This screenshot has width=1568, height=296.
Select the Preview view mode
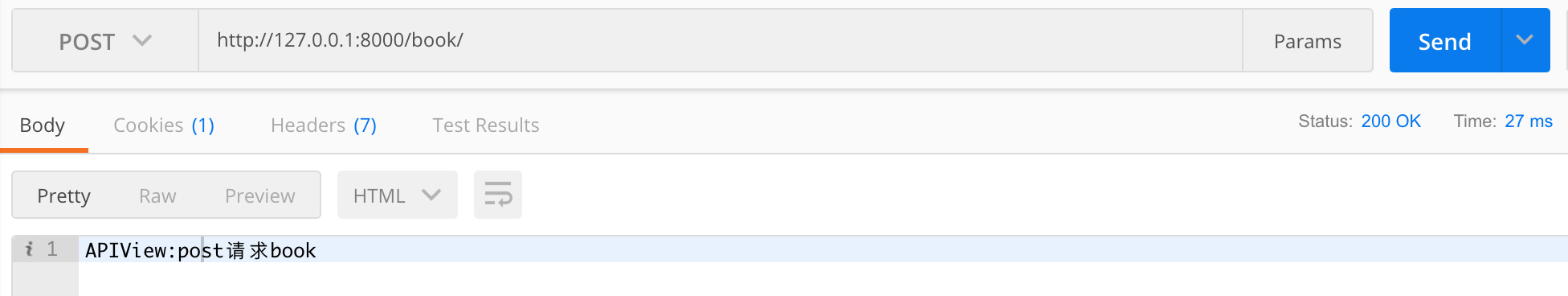(260, 195)
